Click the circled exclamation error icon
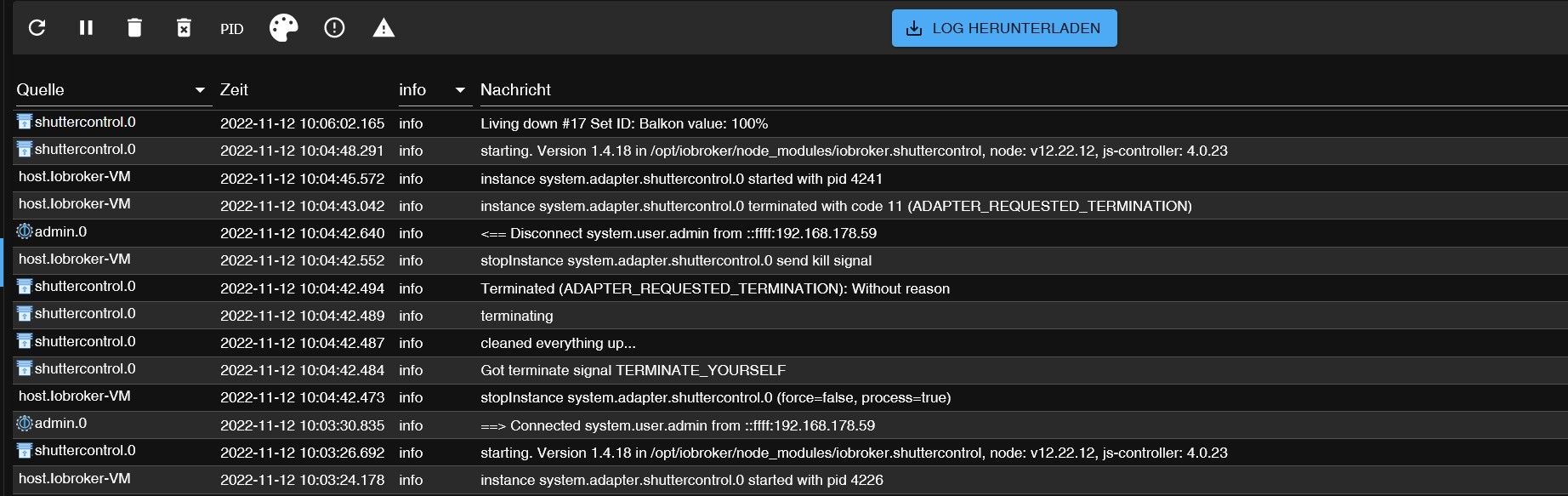 [334, 28]
